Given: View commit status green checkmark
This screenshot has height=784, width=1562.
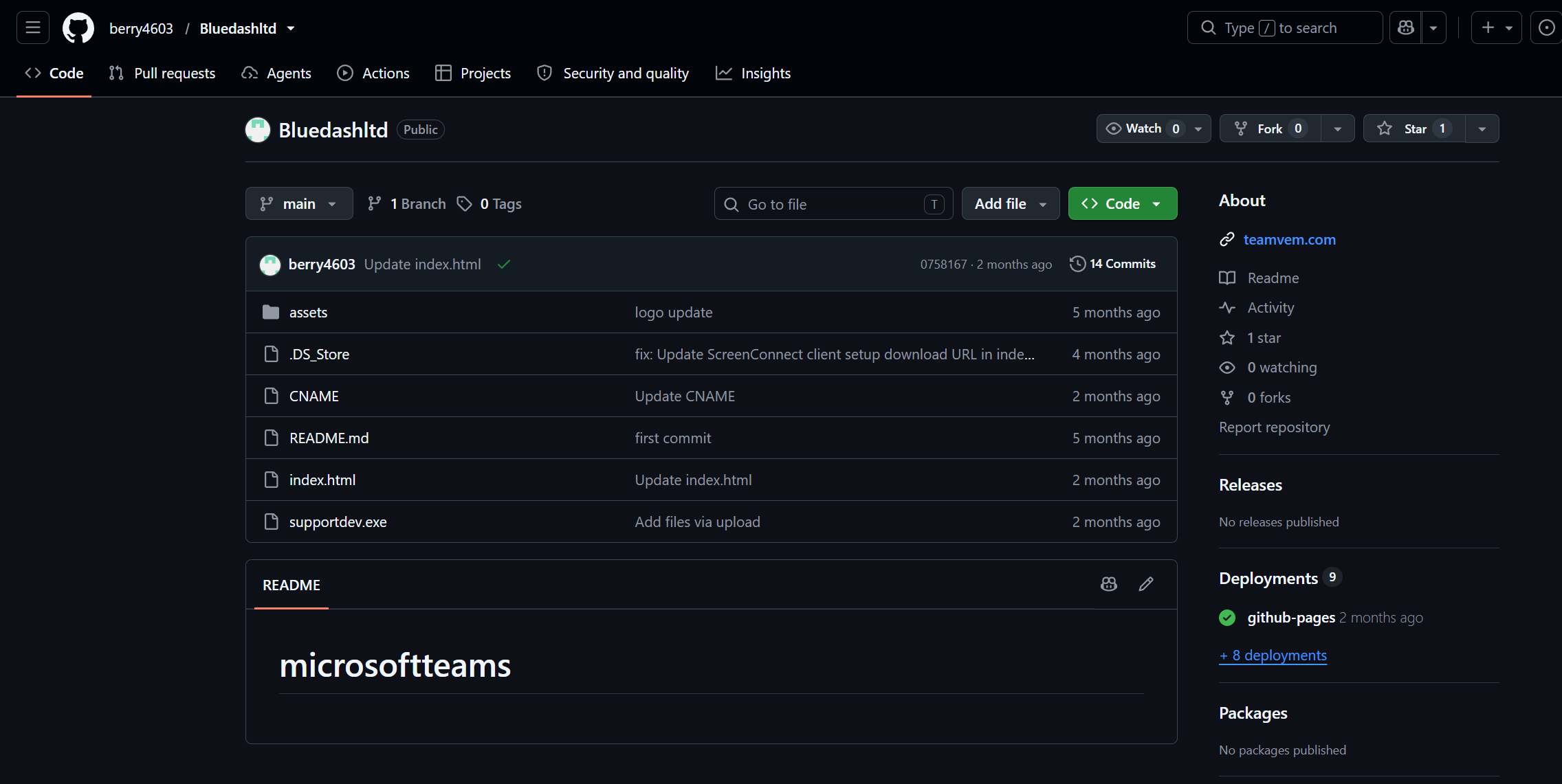Looking at the screenshot, I should tap(504, 265).
